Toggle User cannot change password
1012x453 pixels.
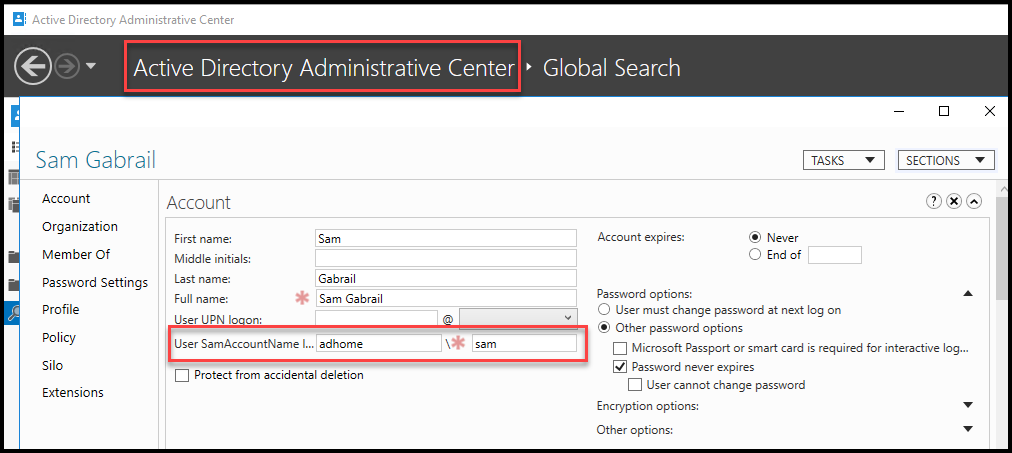636,385
